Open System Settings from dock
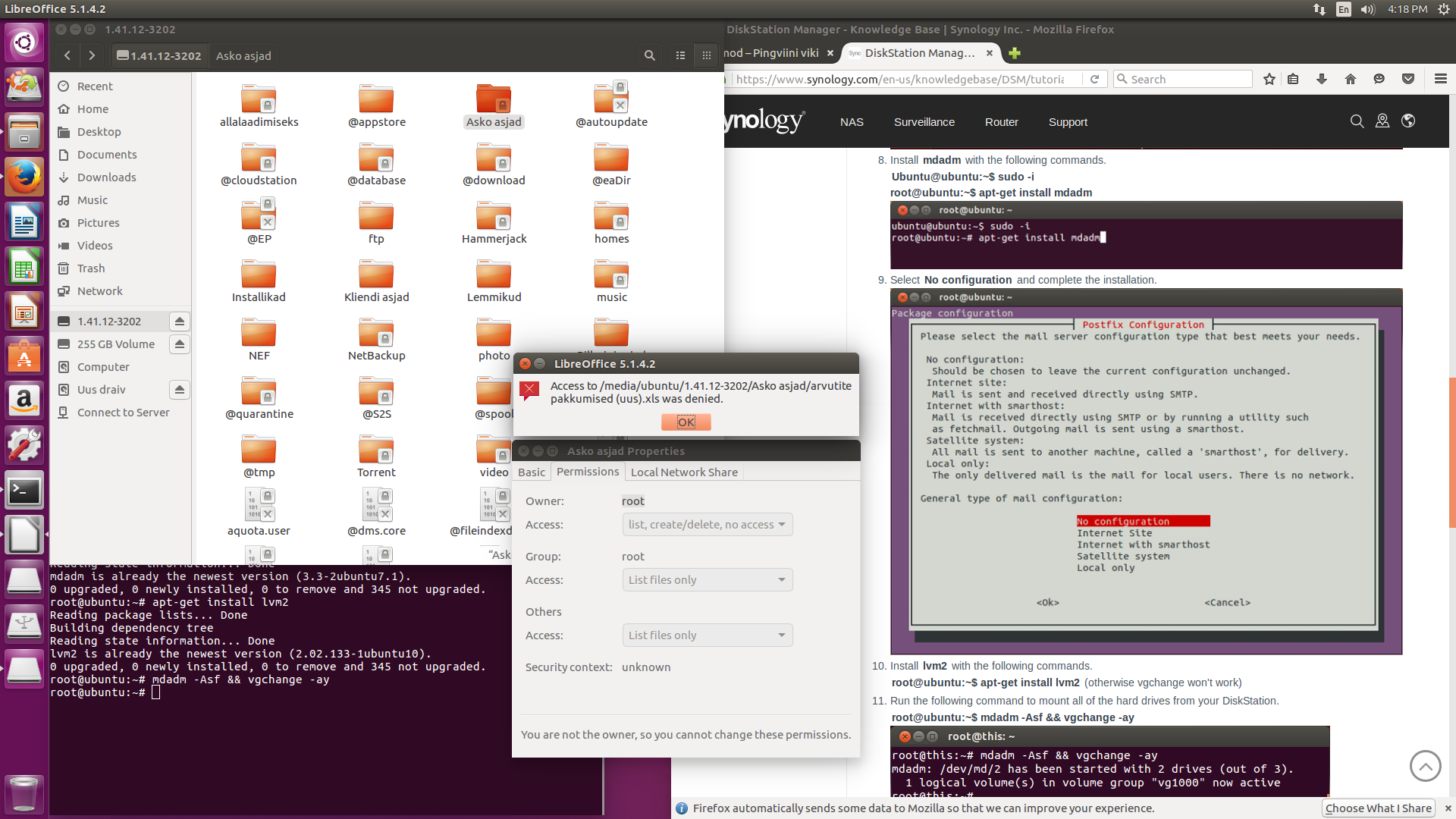Viewport: 1456px width, 819px height. (x=24, y=445)
